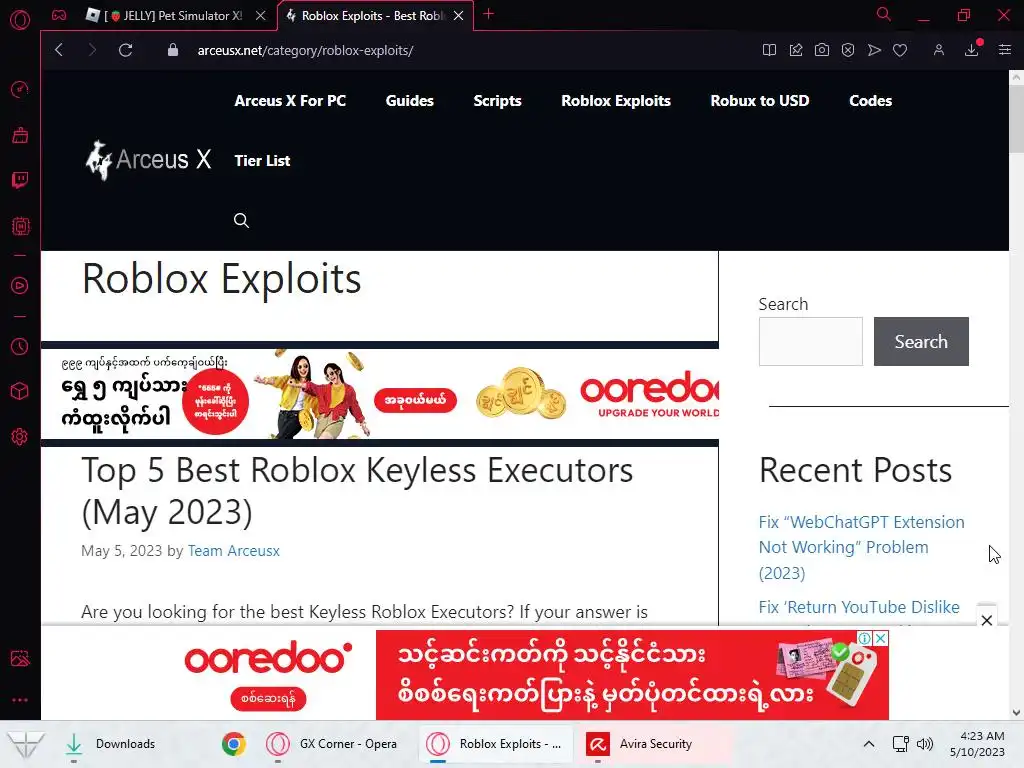Open Top 5 Best Roblox Keyless Executors post
Image resolution: width=1024 pixels, height=768 pixels.
click(357, 490)
